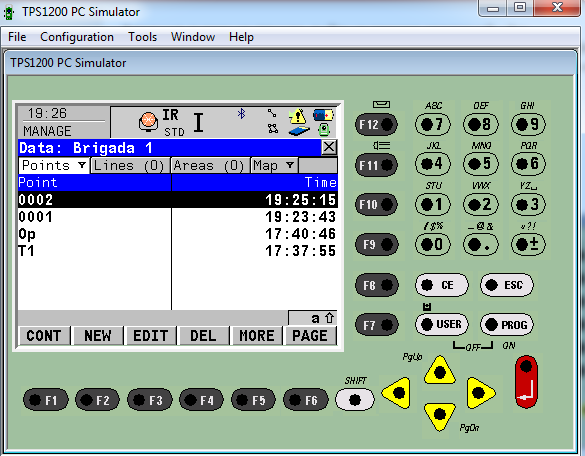Click the F5 key below screen
The width and height of the screenshot is (585, 456).
(254, 400)
